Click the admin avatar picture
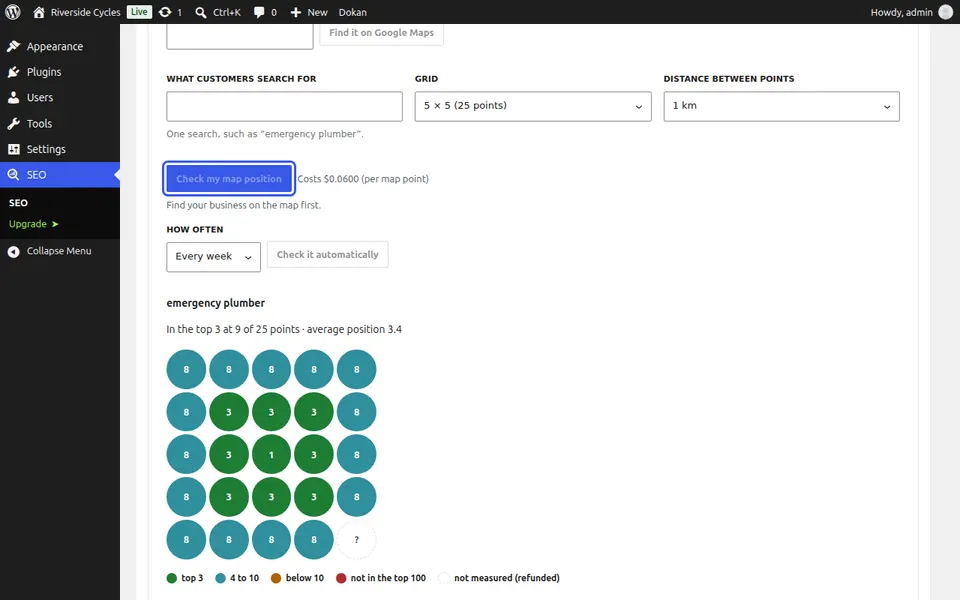The height and width of the screenshot is (600, 960). [x=945, y=12]
